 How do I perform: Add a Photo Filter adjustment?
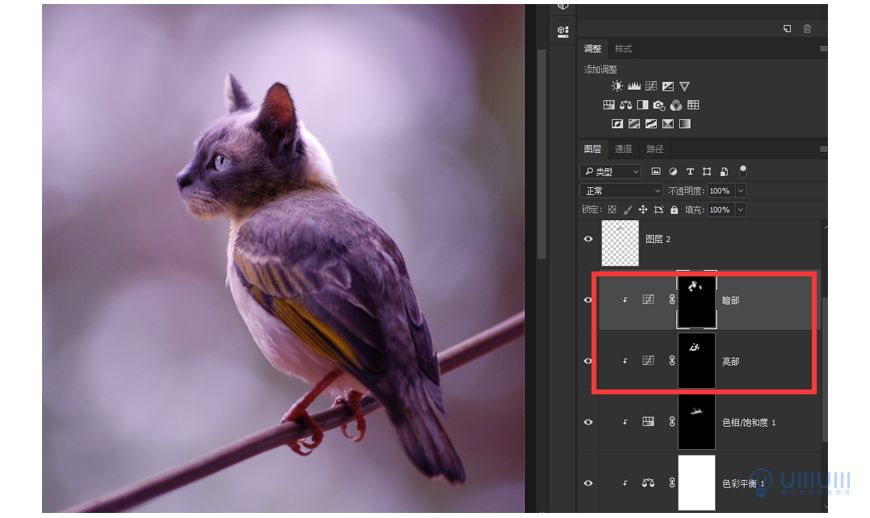click(659, 105)
